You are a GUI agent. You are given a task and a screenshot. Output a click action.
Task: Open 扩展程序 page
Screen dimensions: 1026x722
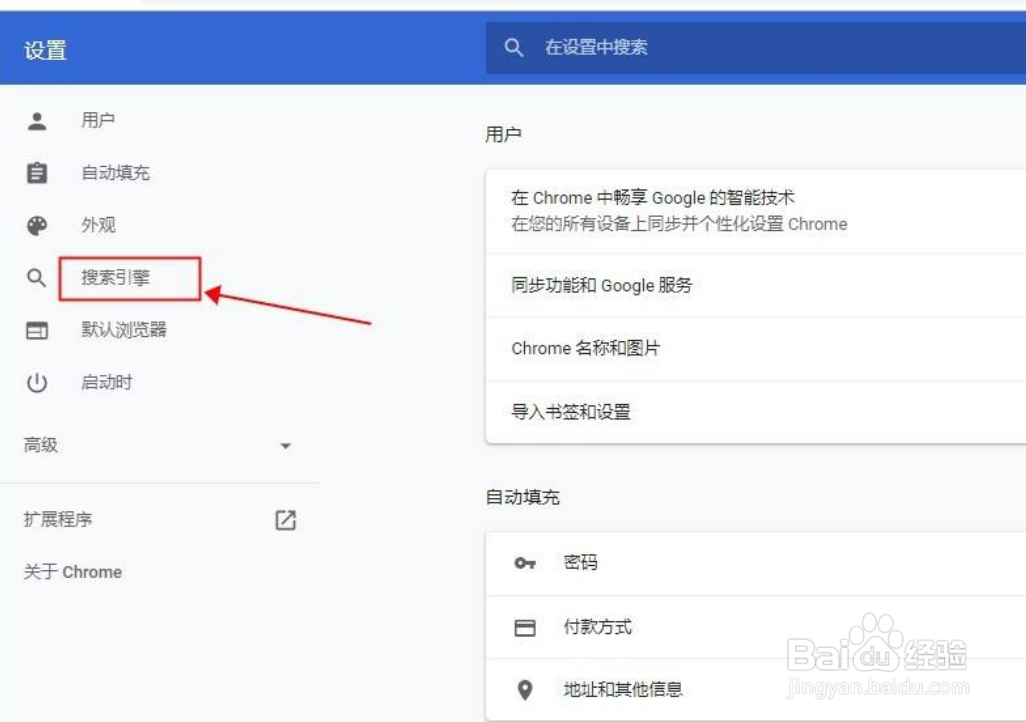click(58, 520)
